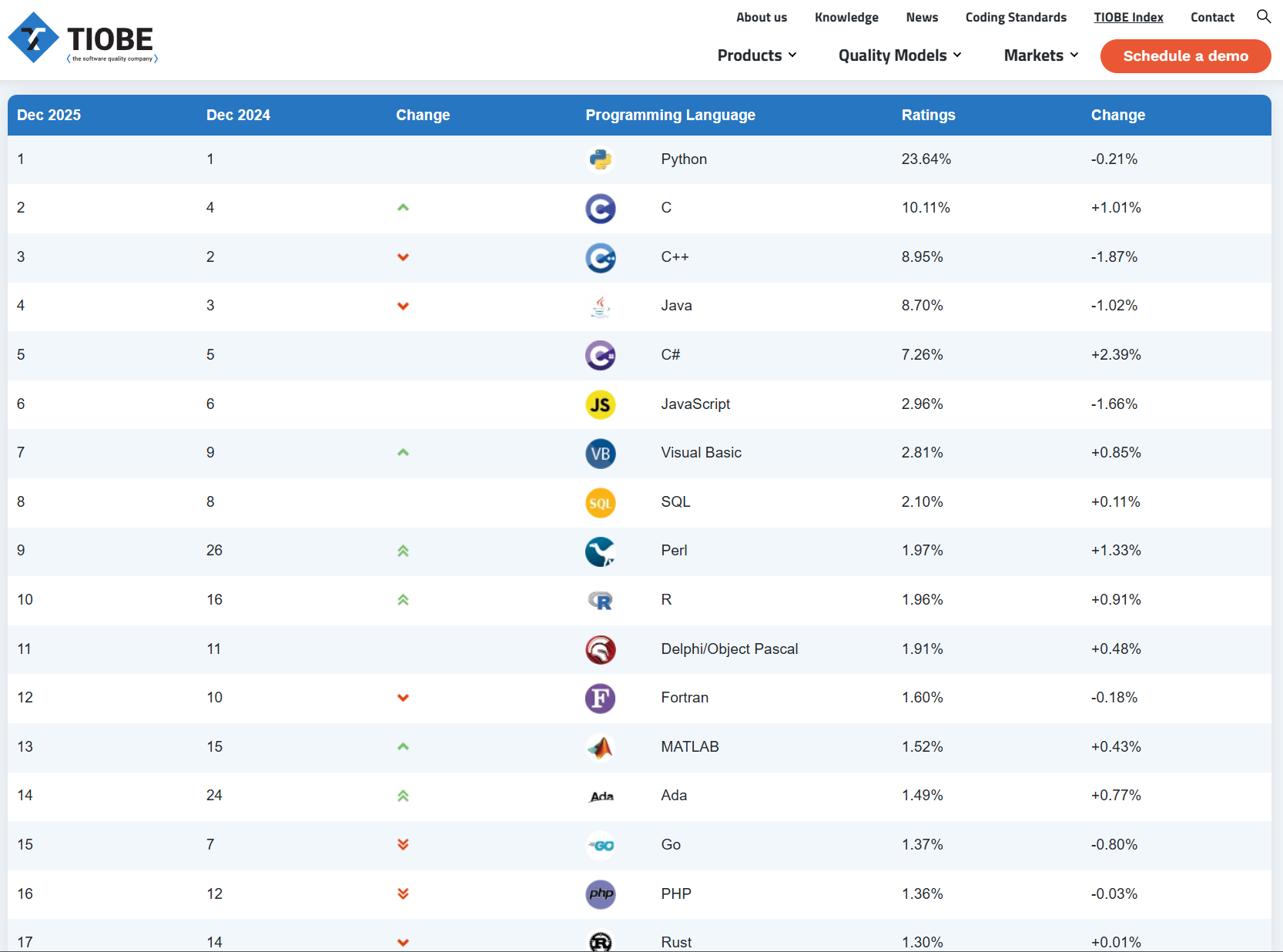This screenshot has width=1283, height=952.
Task: Click the Java coffee cup icon
Action: (x=600, y=307)
